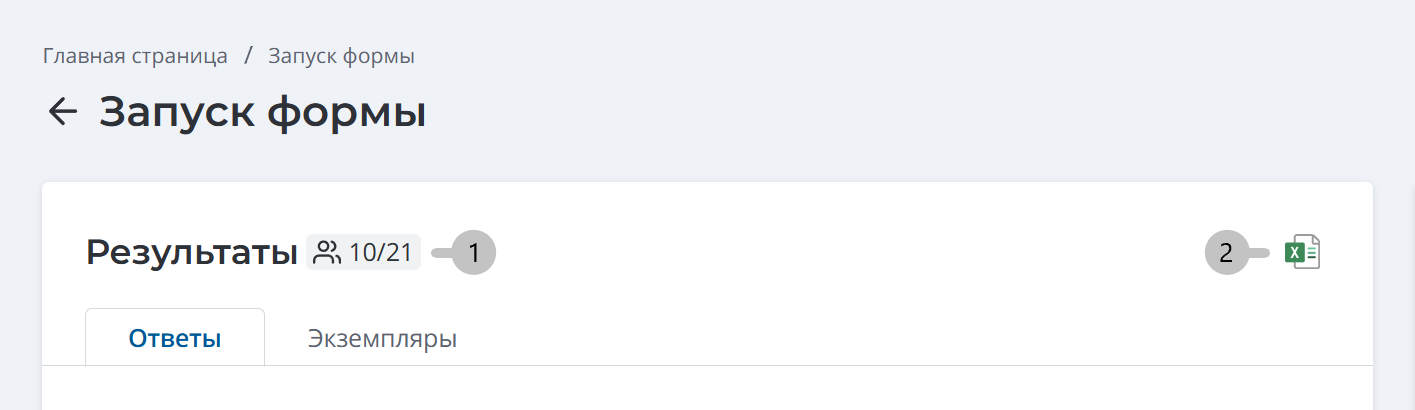Open the Ответы tab
Image resolution: width=1415 pixels, height=410 pixels.
(x=175, y=338)
